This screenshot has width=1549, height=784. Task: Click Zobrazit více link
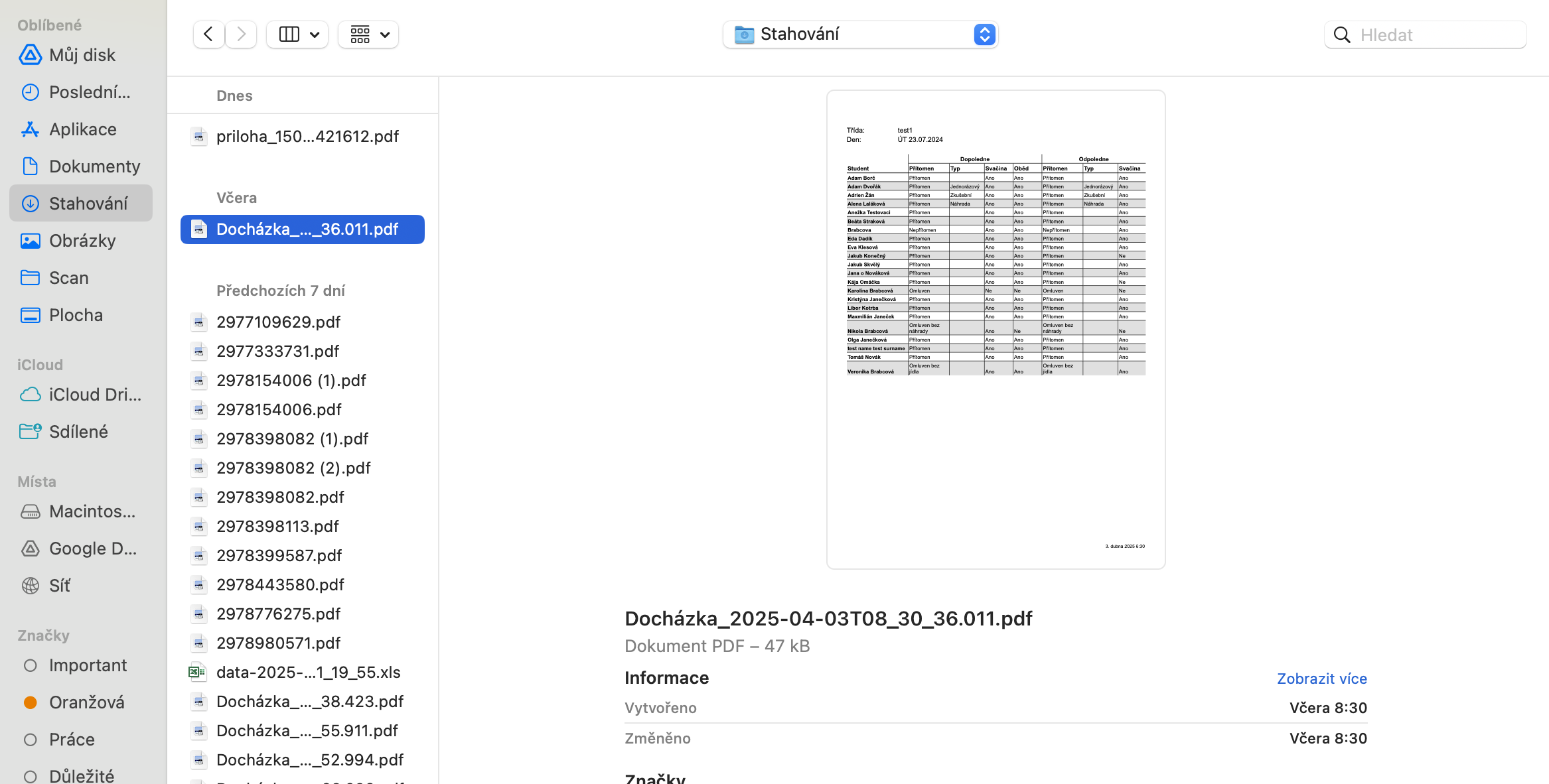coord(1321,679)
